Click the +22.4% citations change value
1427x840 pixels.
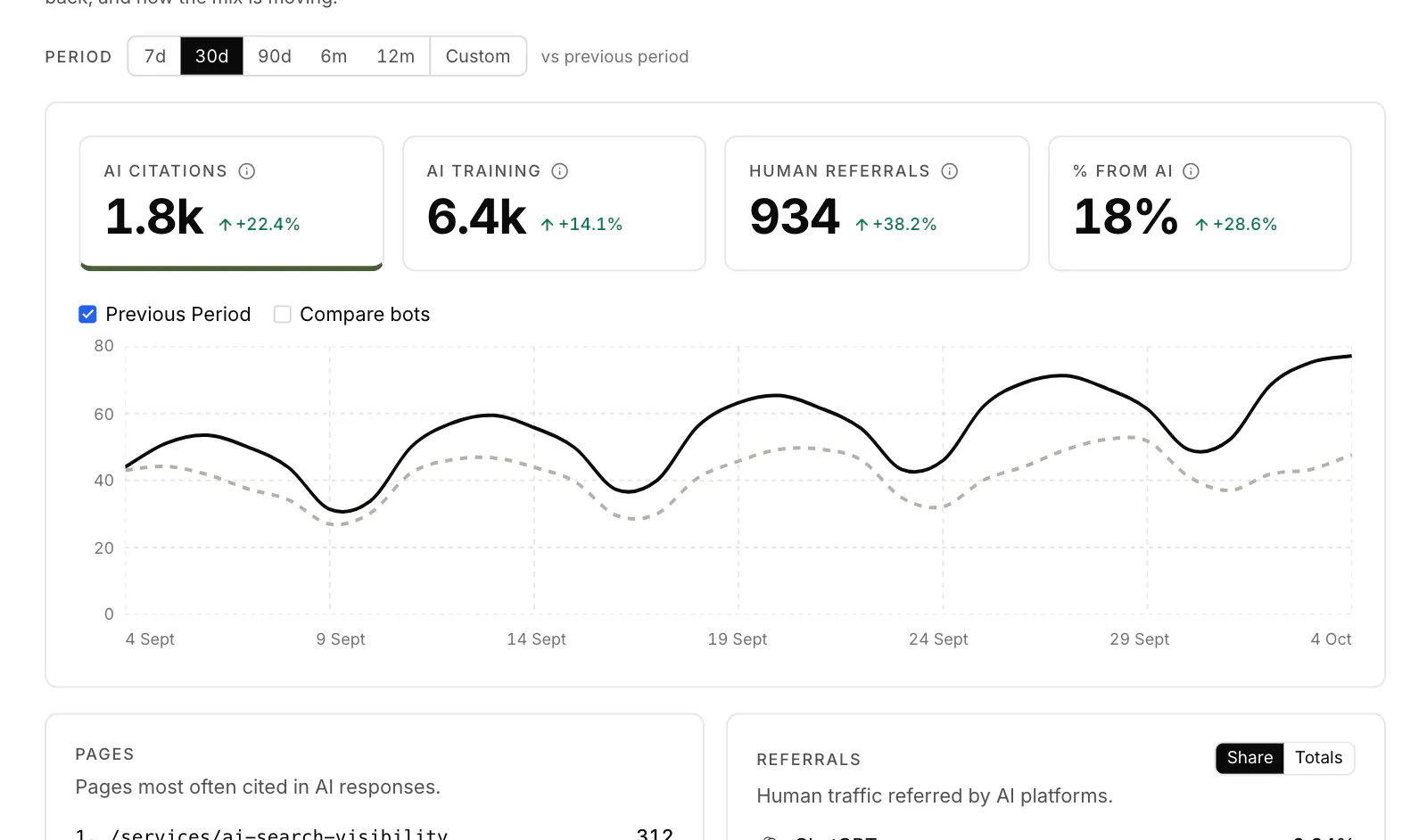(260, 225)
